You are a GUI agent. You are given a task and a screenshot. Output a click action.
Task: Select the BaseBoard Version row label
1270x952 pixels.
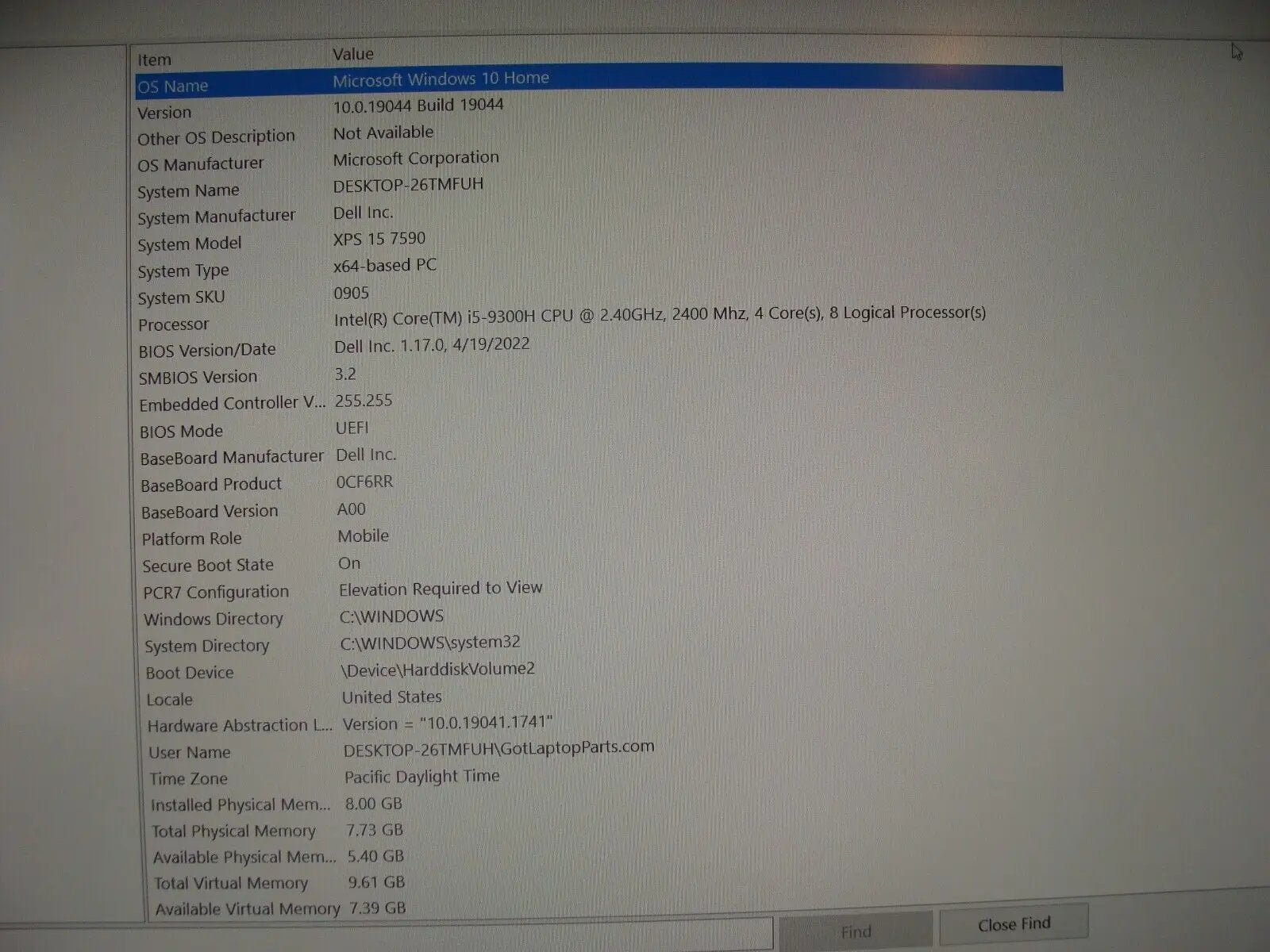click(210, 512)
